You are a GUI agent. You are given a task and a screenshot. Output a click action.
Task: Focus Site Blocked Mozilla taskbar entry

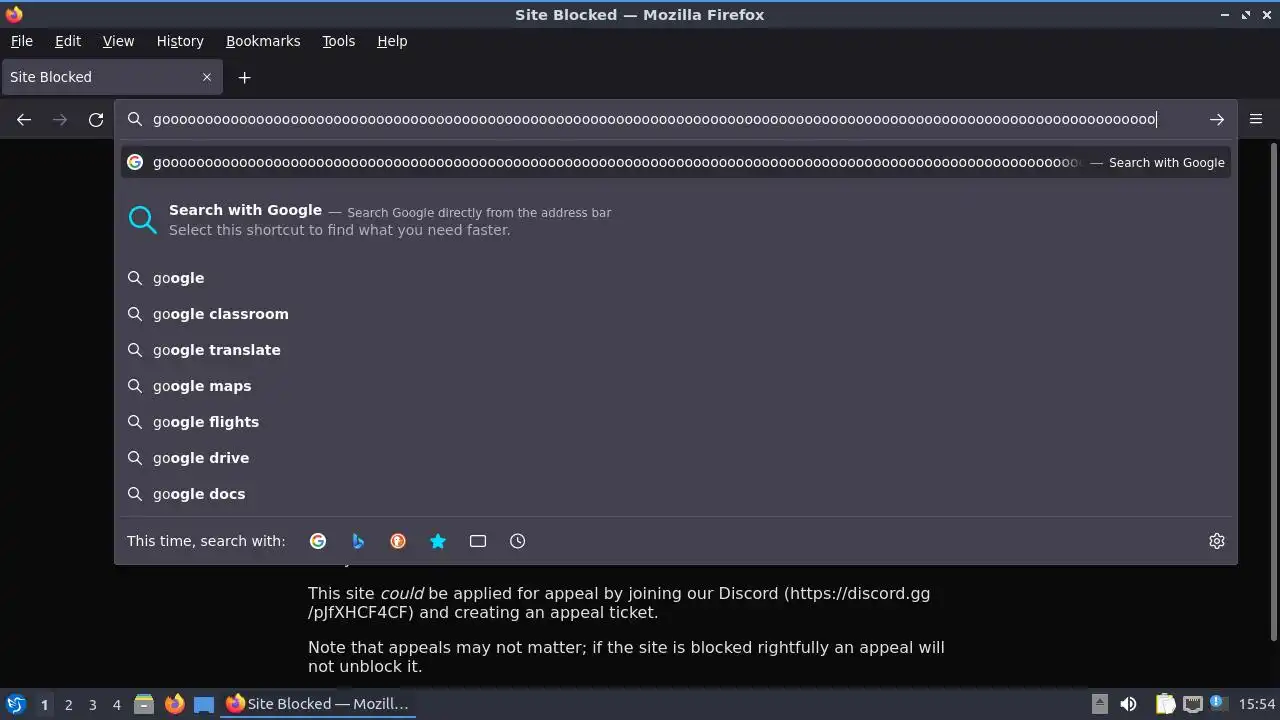click(x=318, y=704)
